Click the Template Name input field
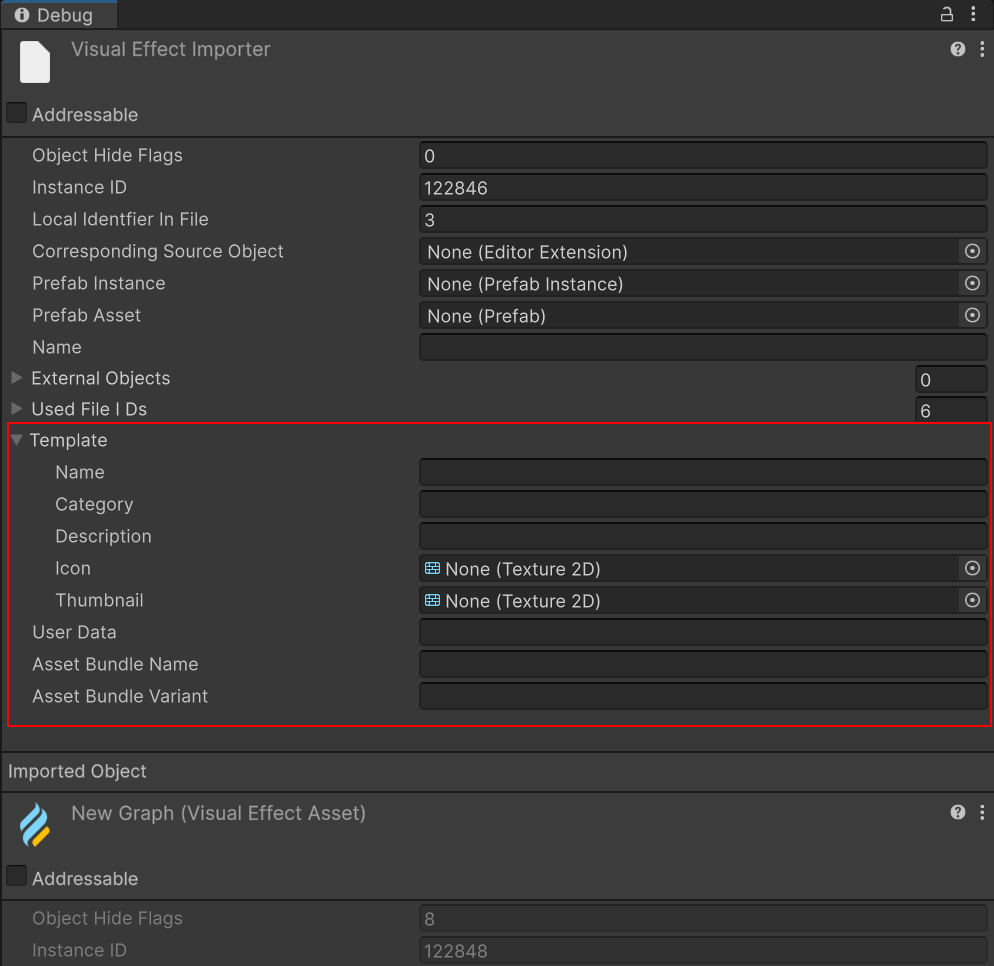The image size is (994, 966). tap(702, 472)
